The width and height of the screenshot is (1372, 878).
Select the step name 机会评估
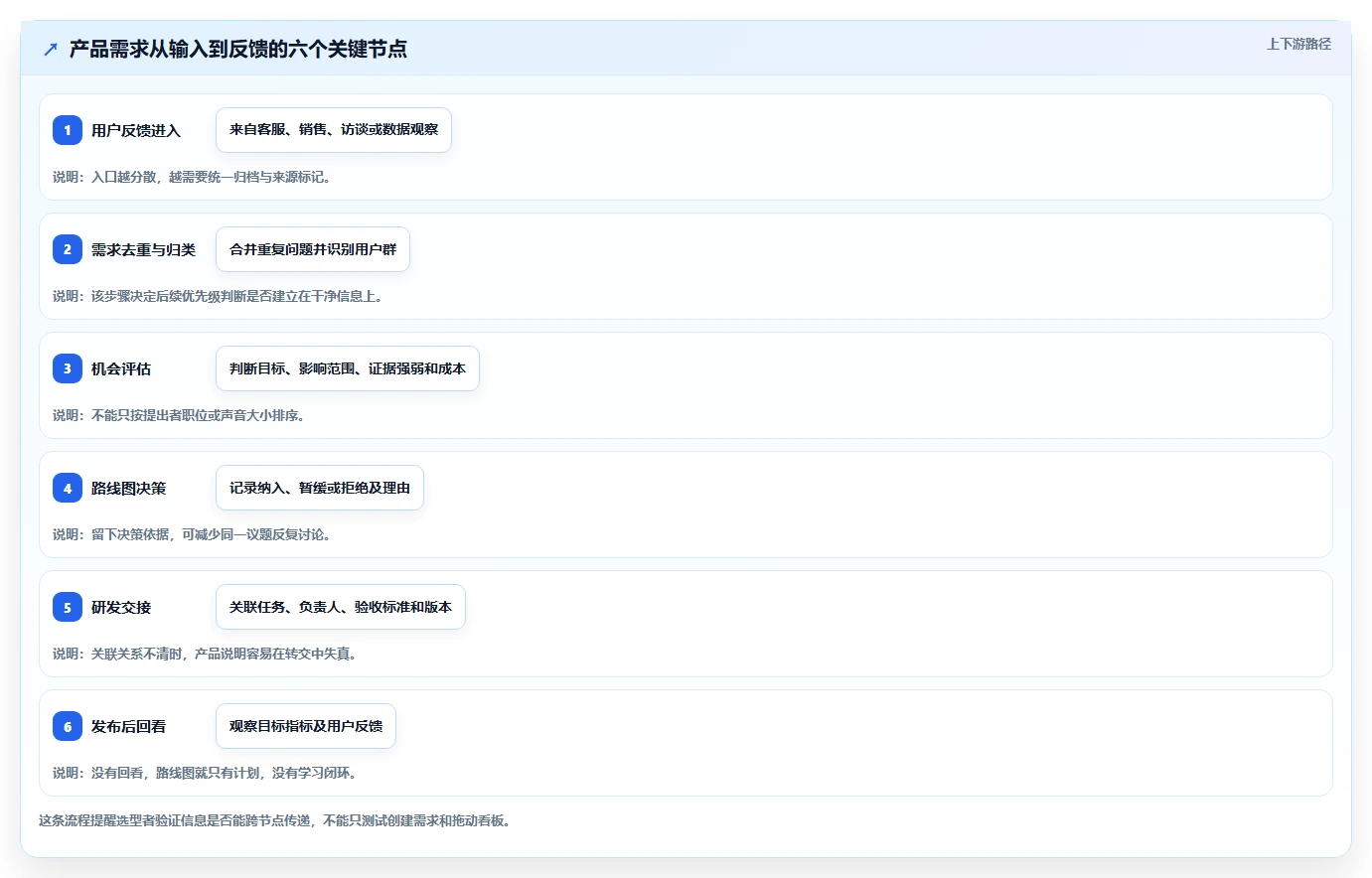point(121,368)
